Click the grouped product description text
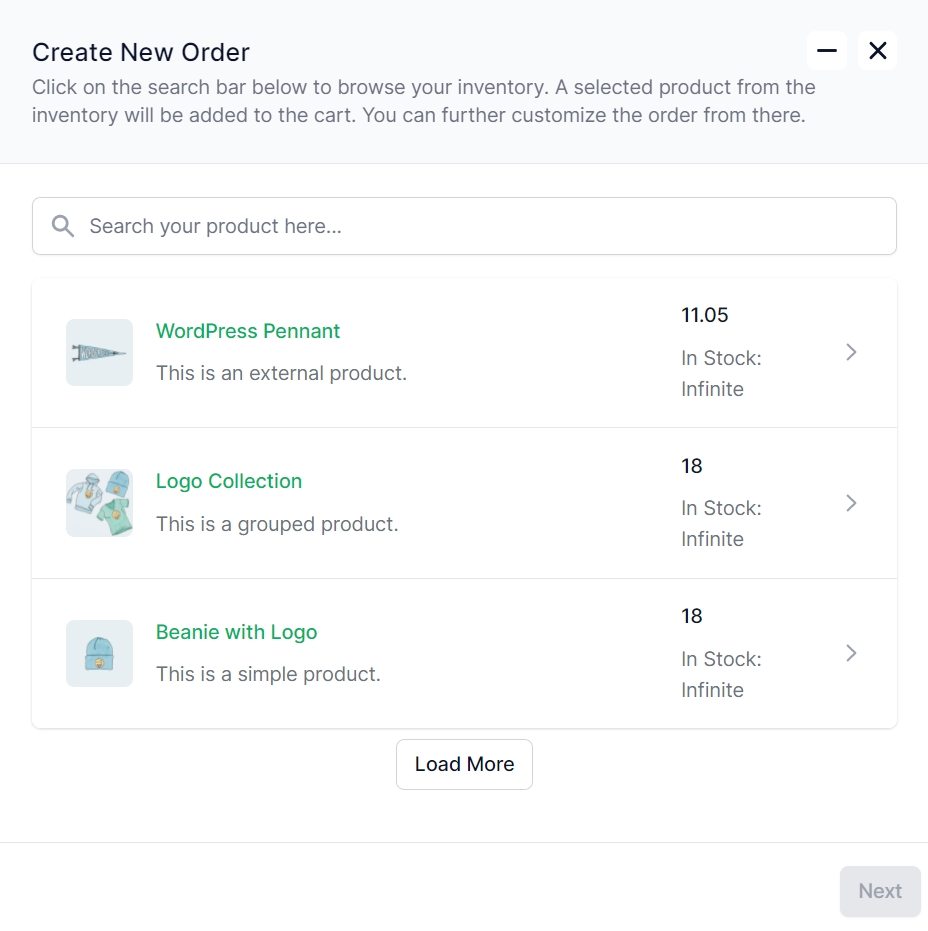 [x=277, y=524]
